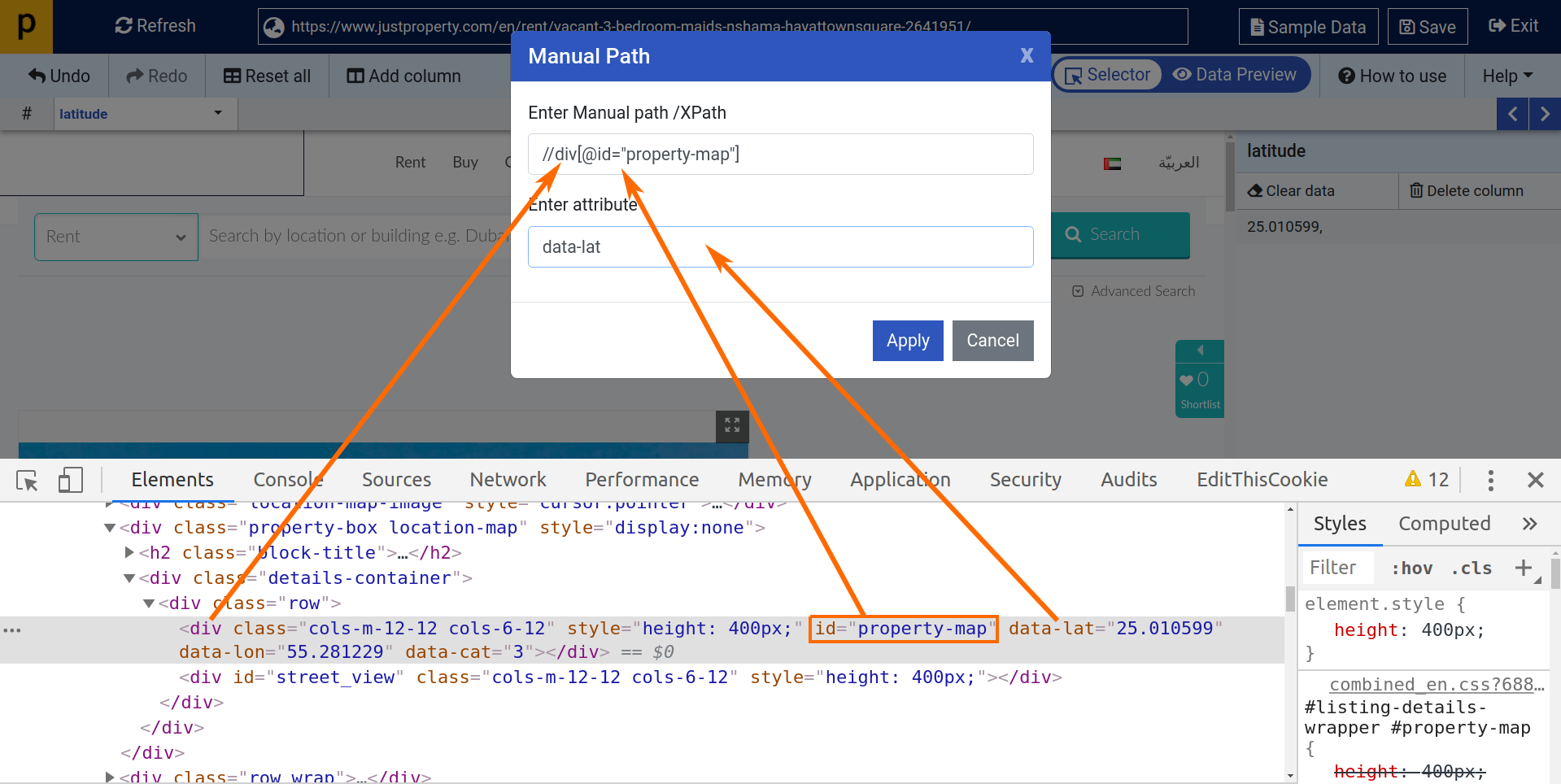Expand the Help menu dropdown
Image resolution: width=1561 pixels, height=784 pixels.
tap(1506, 76)
